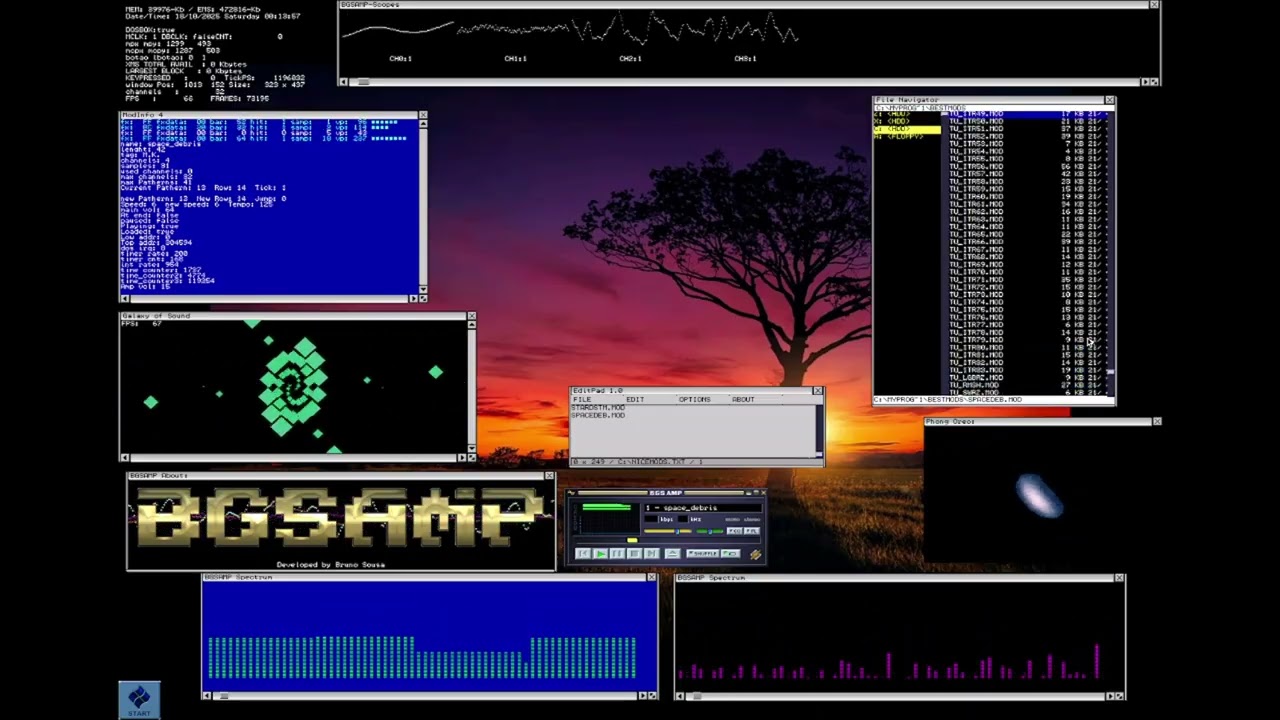The width and height of the screenshot is (1280, 720).
Task: Click the START button at the bottom left
Action: pyautogui.click(x=139, y=700)
